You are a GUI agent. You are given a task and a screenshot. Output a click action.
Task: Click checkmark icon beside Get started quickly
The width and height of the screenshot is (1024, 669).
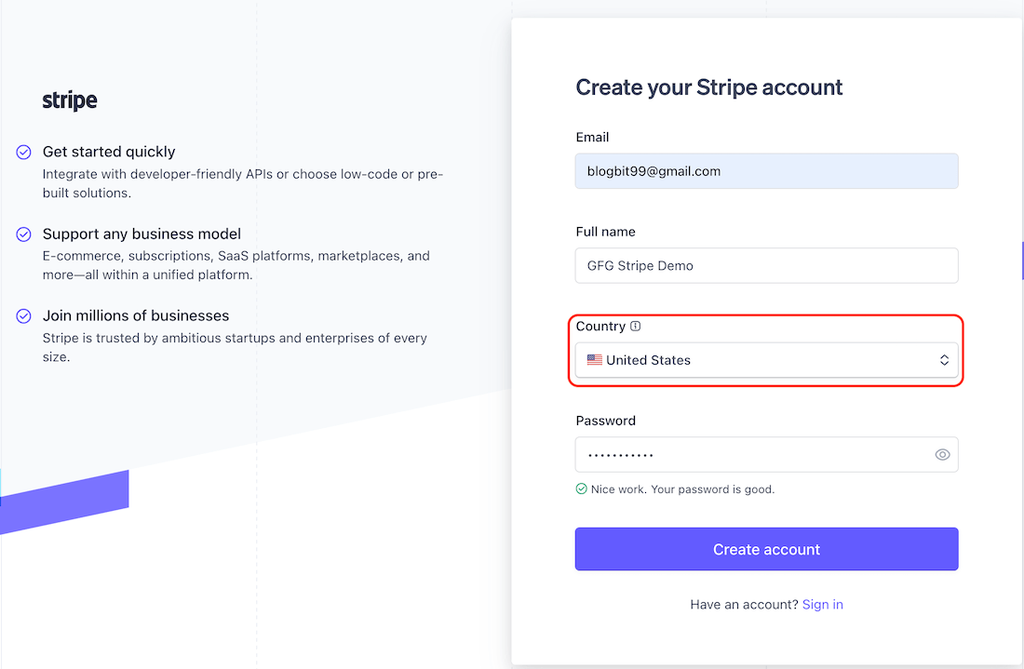click(x=24, y=152)
